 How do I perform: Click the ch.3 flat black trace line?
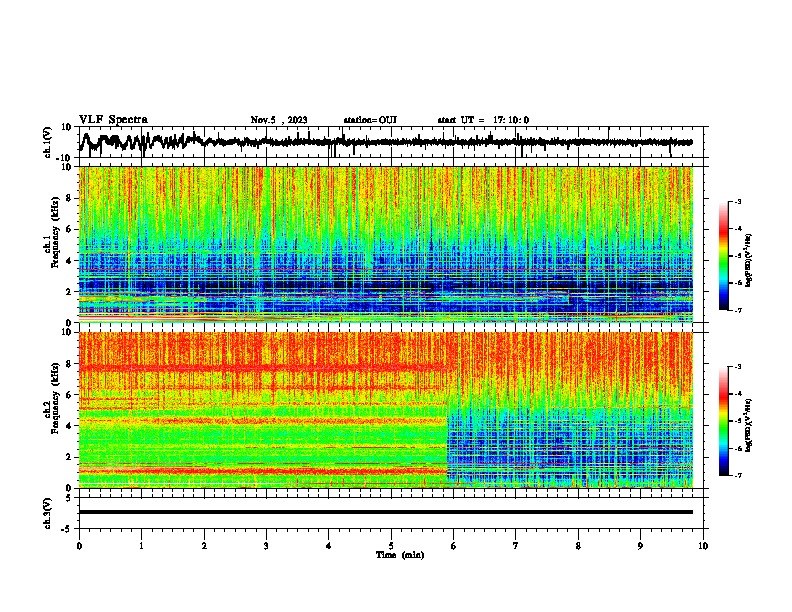coord(386,512)
